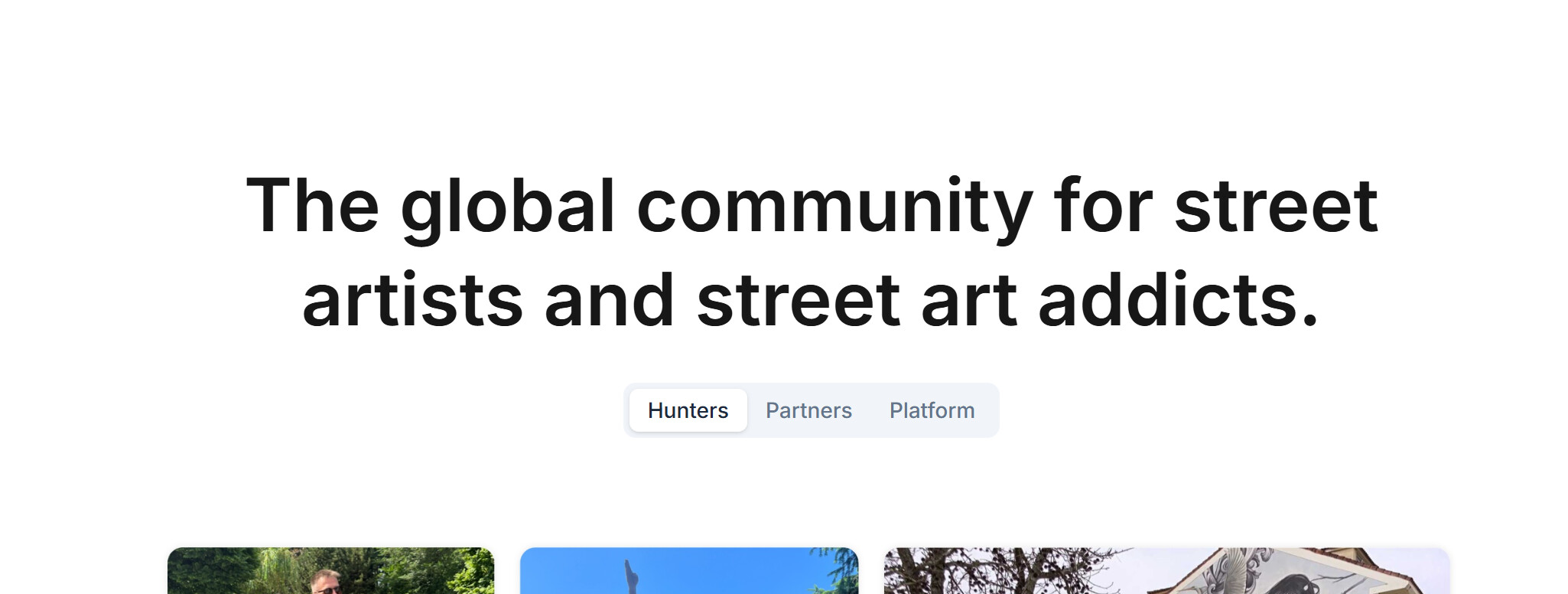Select the Hunters tab
Screen dimensions: 1568x594
pyautogui.click(x=688, y=410)
